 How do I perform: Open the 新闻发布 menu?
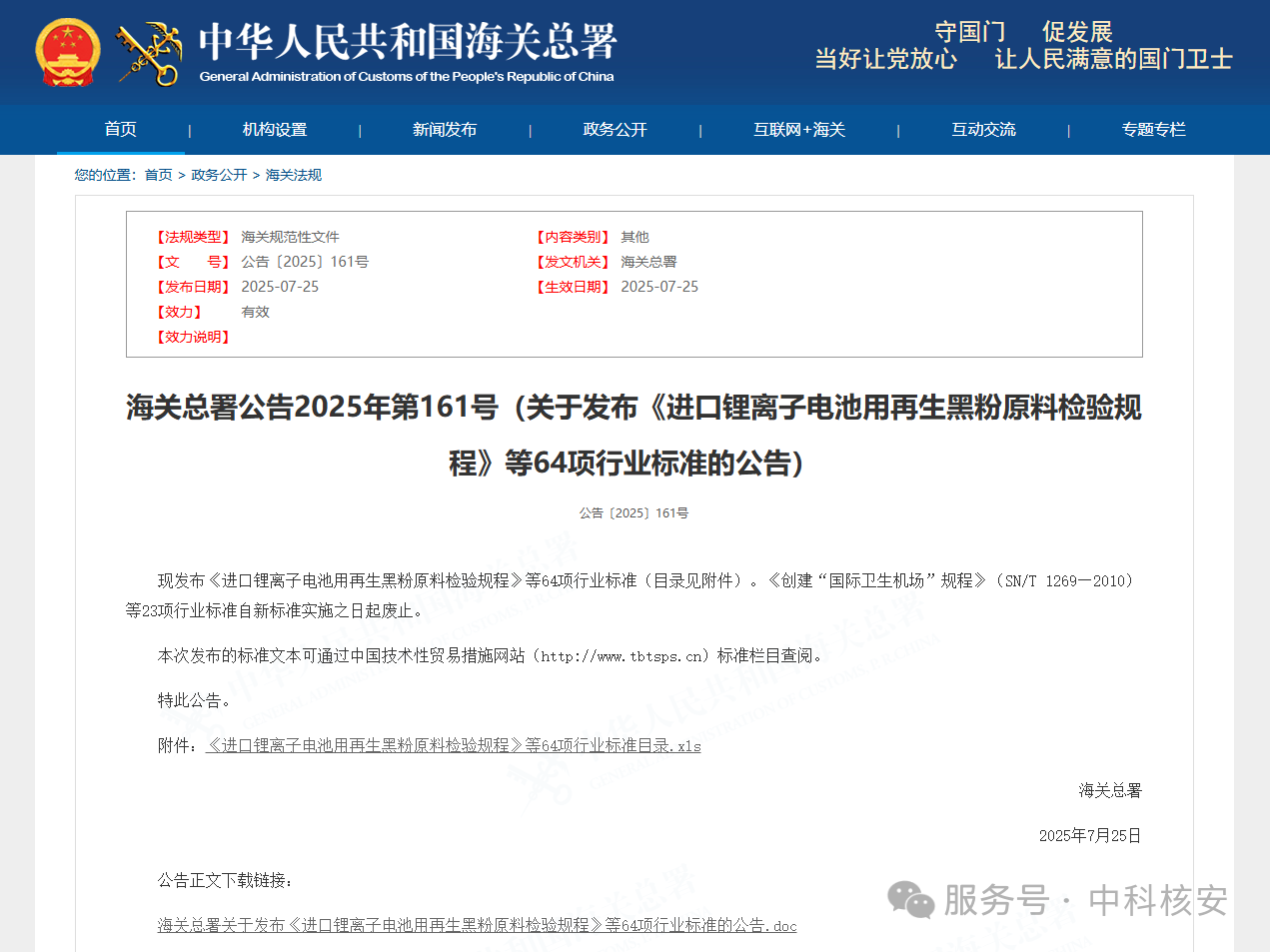445,129
